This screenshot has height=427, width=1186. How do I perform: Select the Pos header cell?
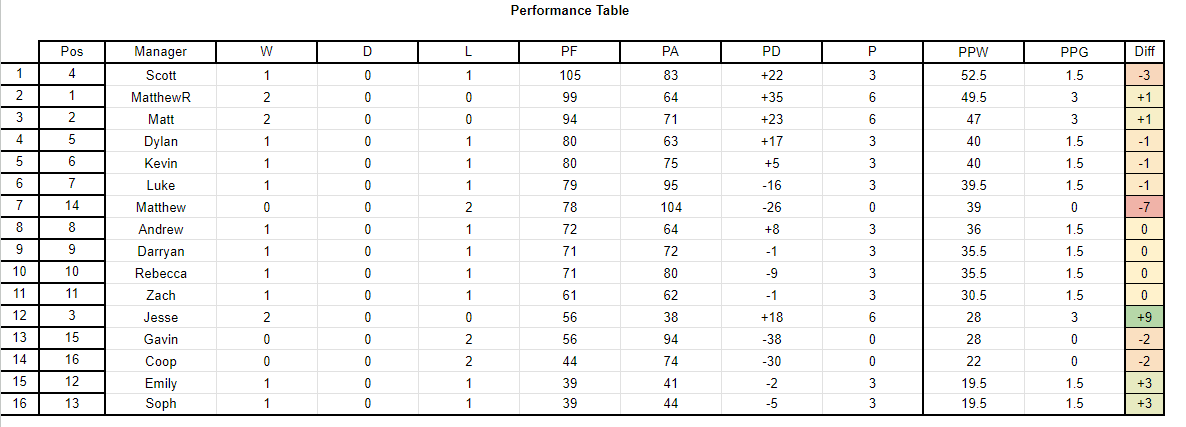(72, 51)
